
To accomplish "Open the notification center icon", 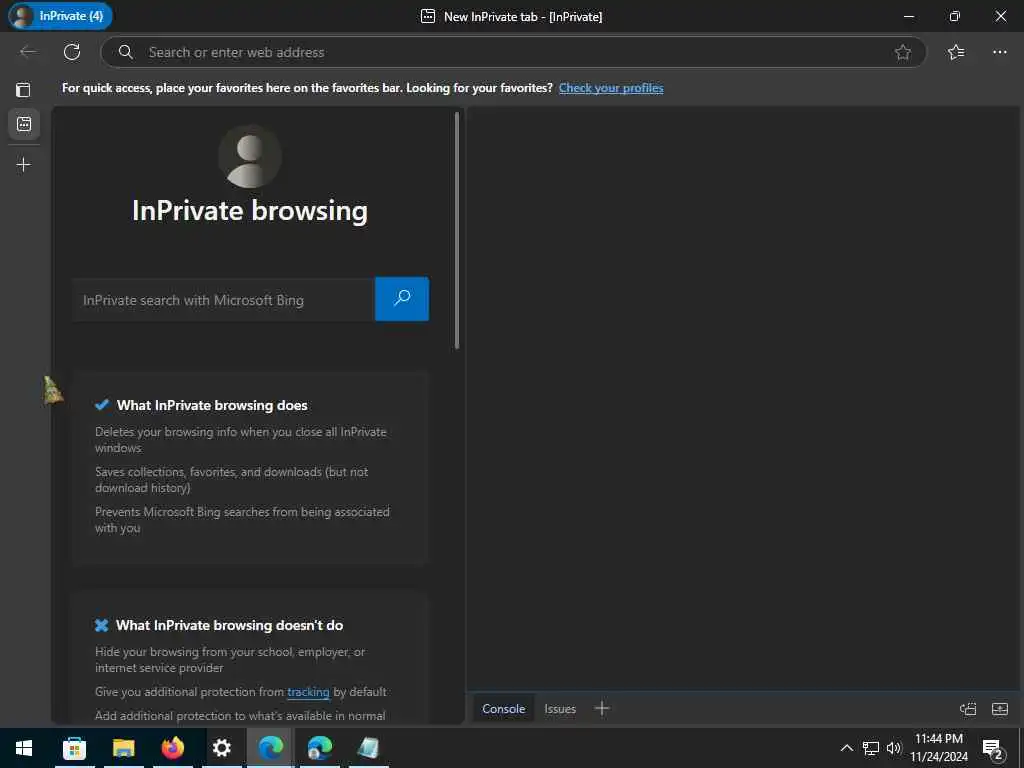I will click(x=993, y=749).
